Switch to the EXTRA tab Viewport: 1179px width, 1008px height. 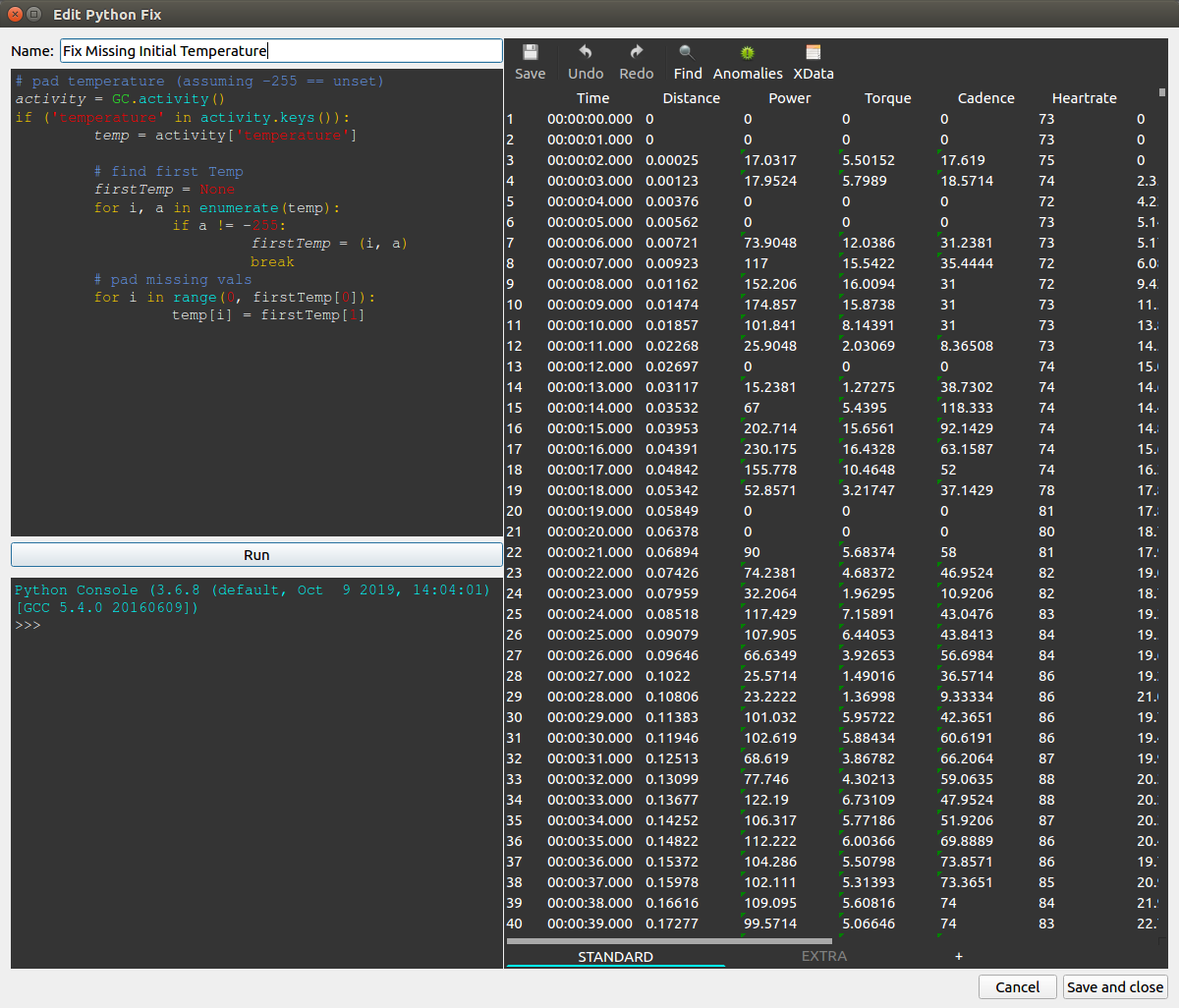tap(823, 956)
